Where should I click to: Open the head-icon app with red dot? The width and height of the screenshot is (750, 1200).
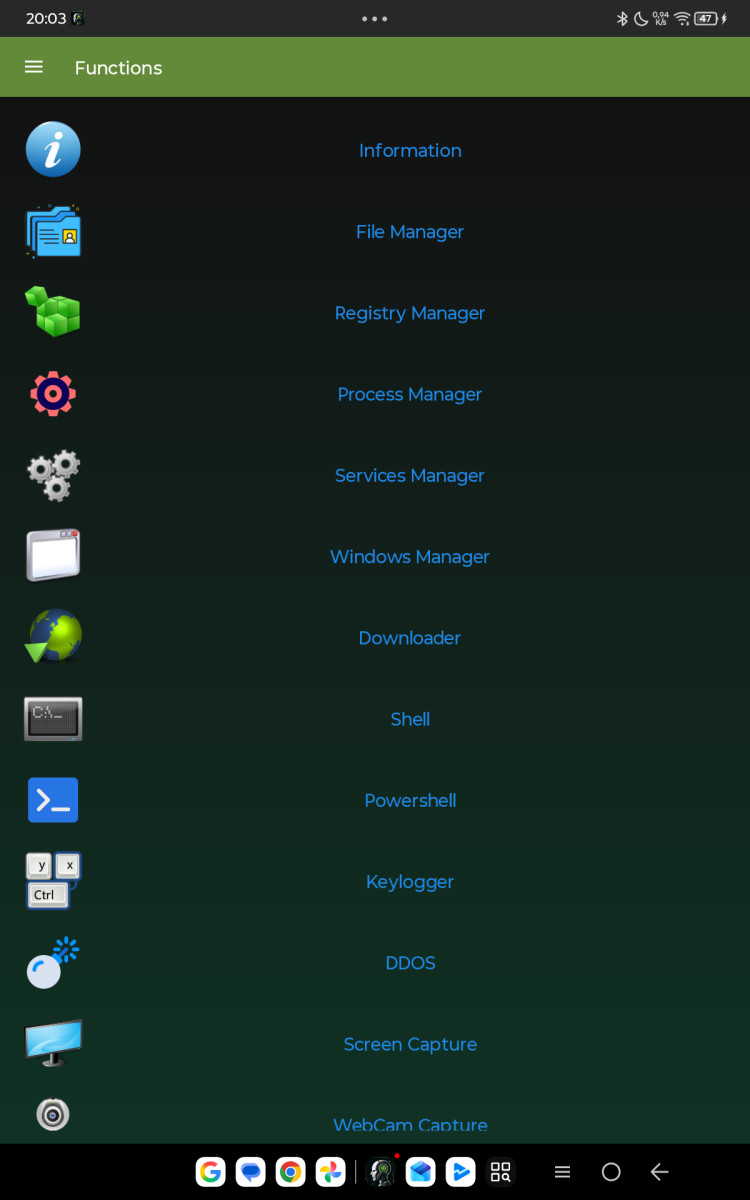[x=381, y=1172]
